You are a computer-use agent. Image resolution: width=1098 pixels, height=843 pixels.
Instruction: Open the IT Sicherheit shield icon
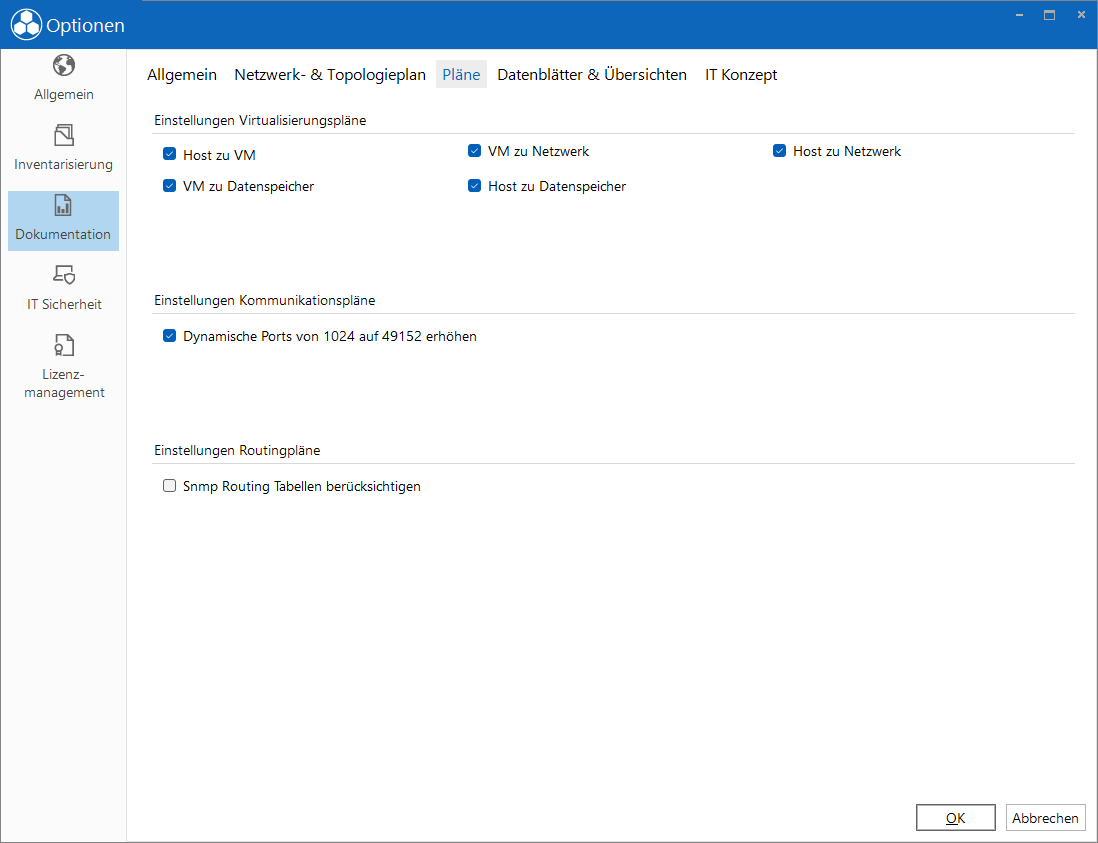click(x=64, y=274)
